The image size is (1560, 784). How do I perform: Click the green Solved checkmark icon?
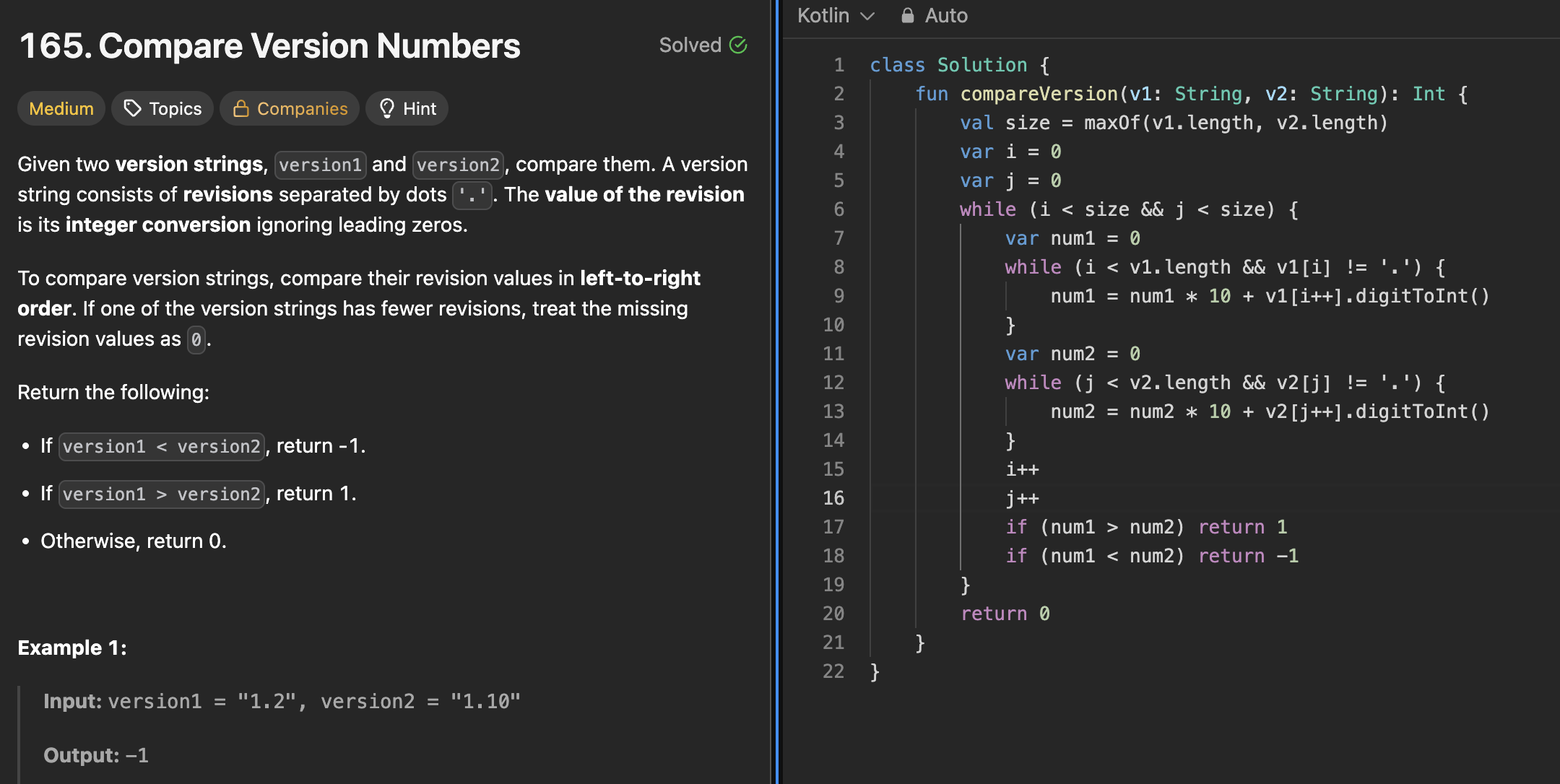point(738,45)
